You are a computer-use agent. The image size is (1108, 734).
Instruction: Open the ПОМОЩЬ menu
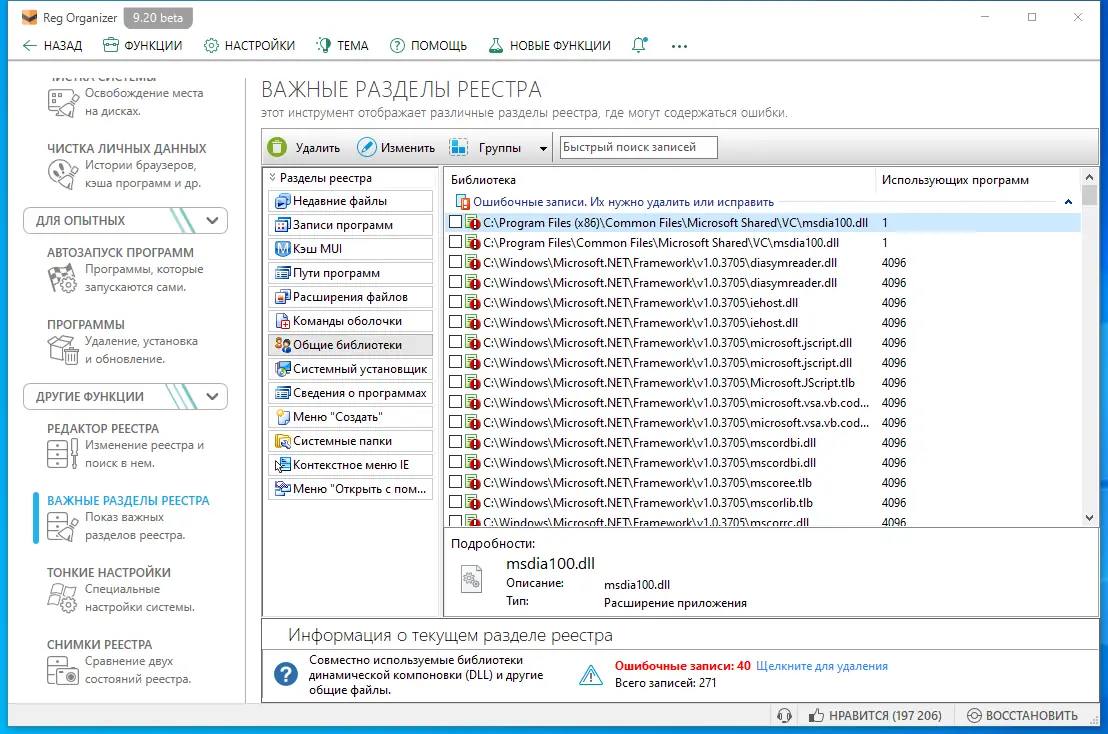tap(428, 46)
